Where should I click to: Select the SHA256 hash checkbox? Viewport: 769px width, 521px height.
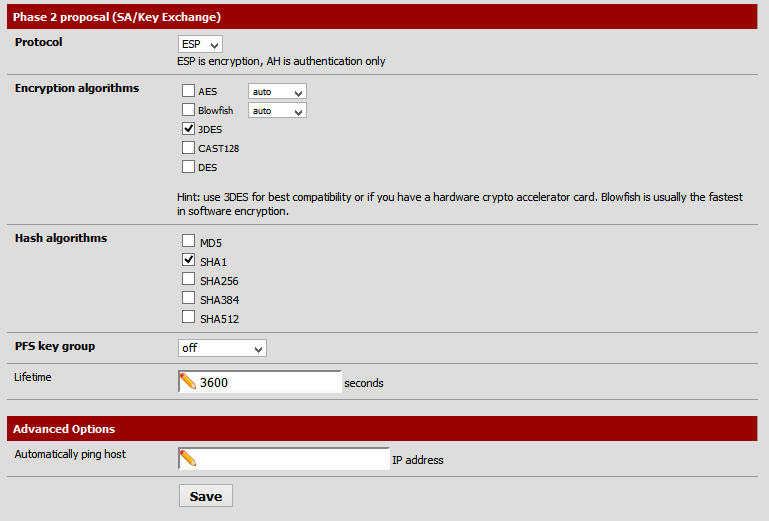(x=188, y=279)
